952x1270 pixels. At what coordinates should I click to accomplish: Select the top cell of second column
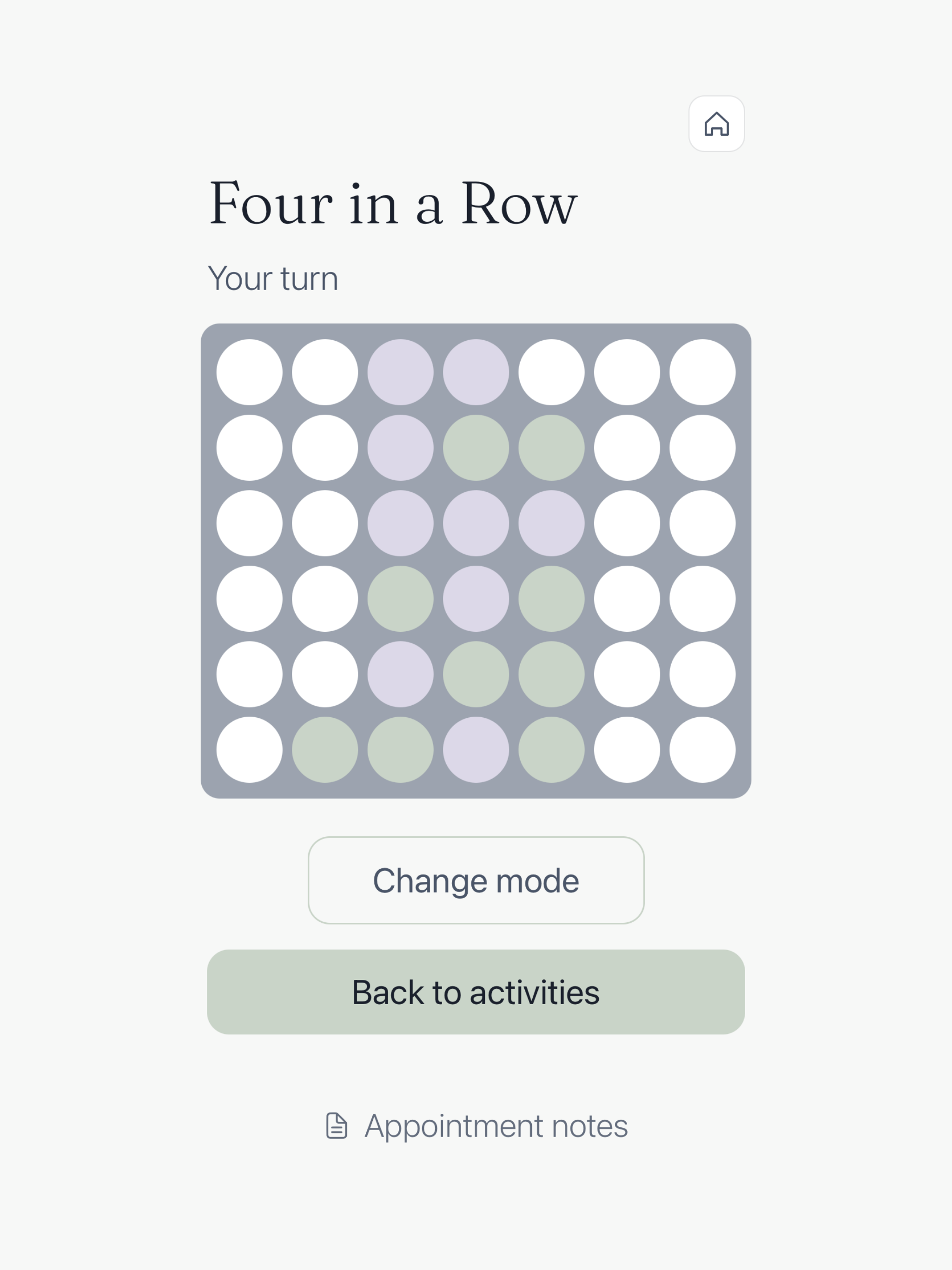(x=325, y=372)
